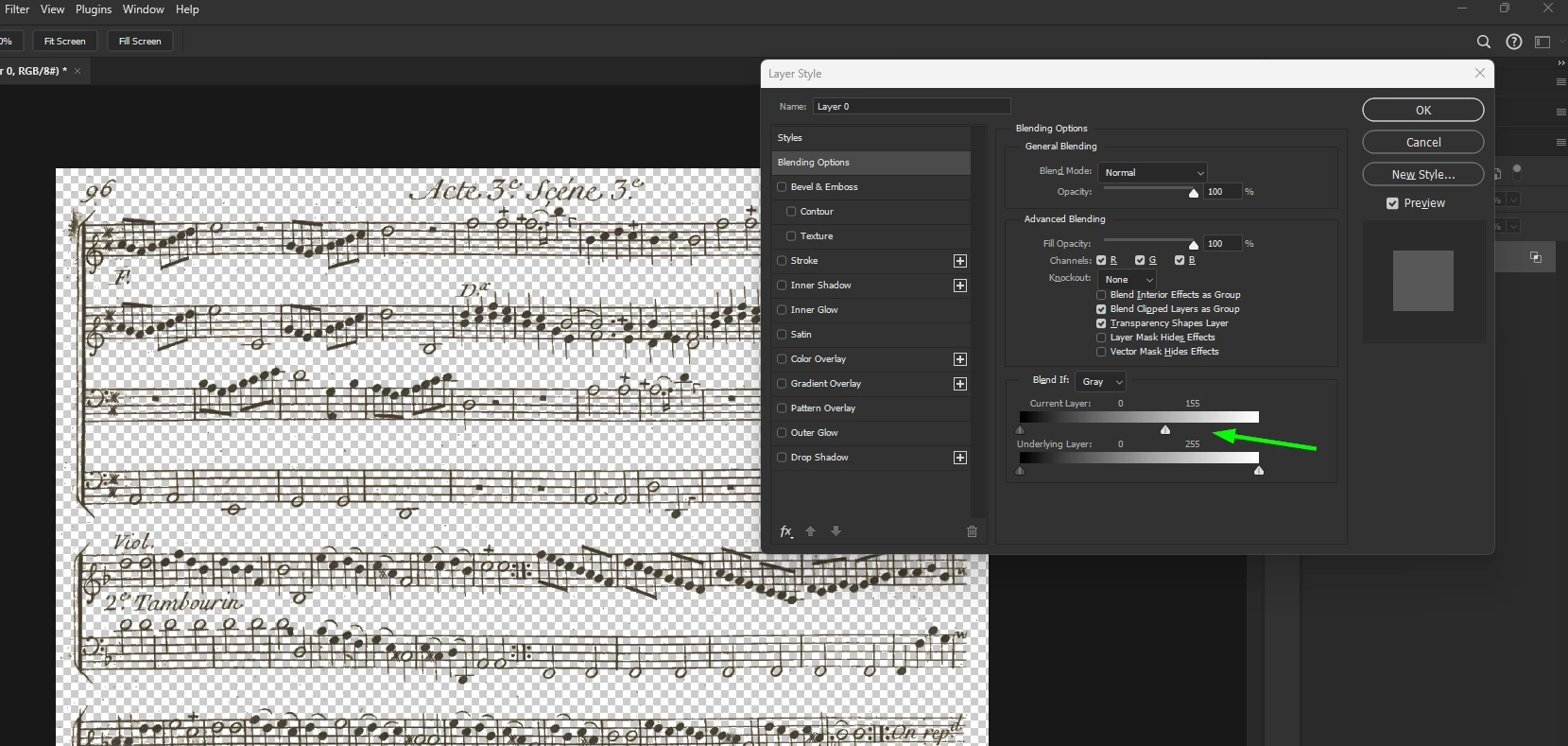Image resolution: width=1568 pixels, height=746 pixels.
Task: Open the Blend Mode Normal dropdown
Action: 1153,173
